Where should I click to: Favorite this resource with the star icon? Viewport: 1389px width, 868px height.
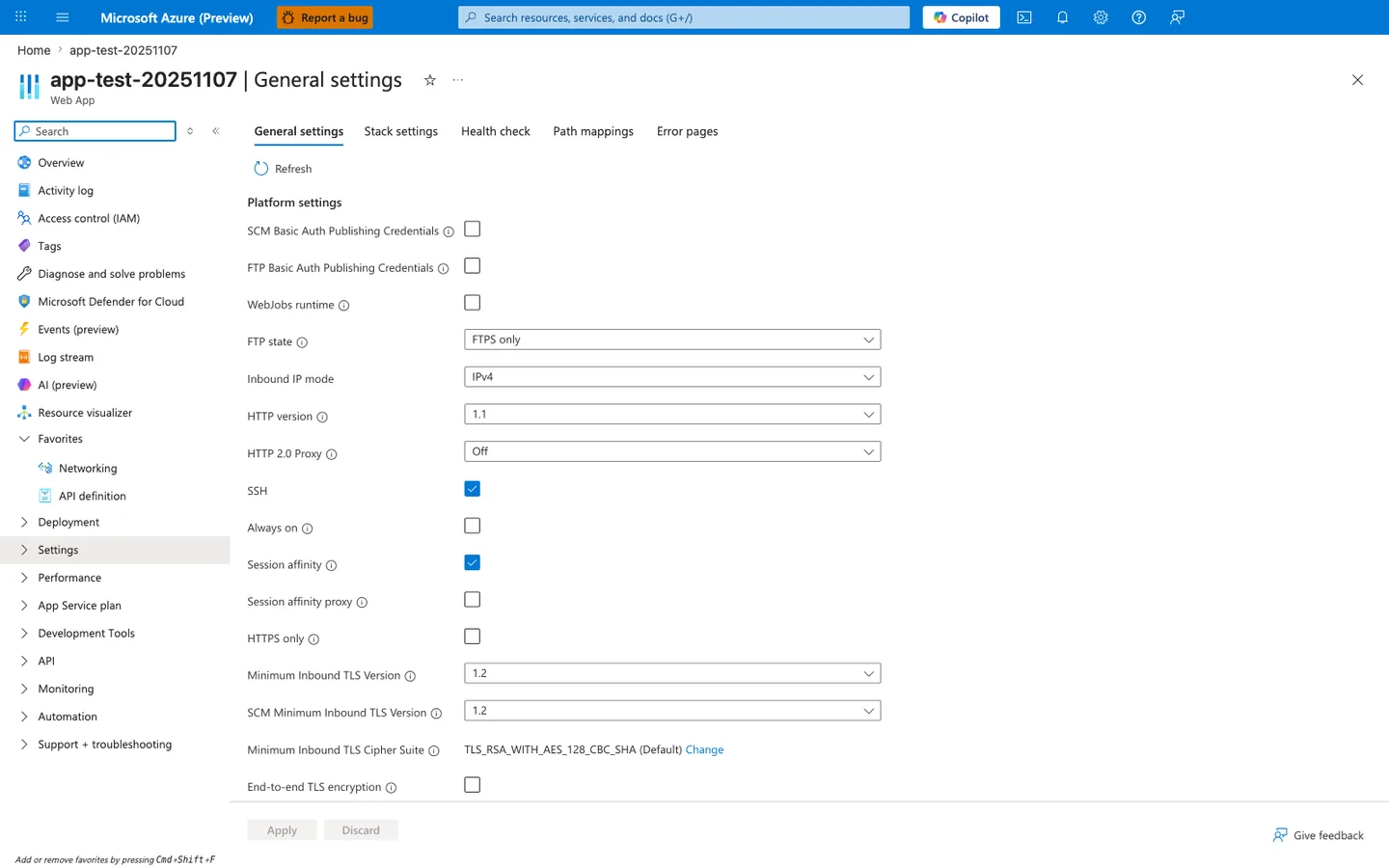click(430, 80)
